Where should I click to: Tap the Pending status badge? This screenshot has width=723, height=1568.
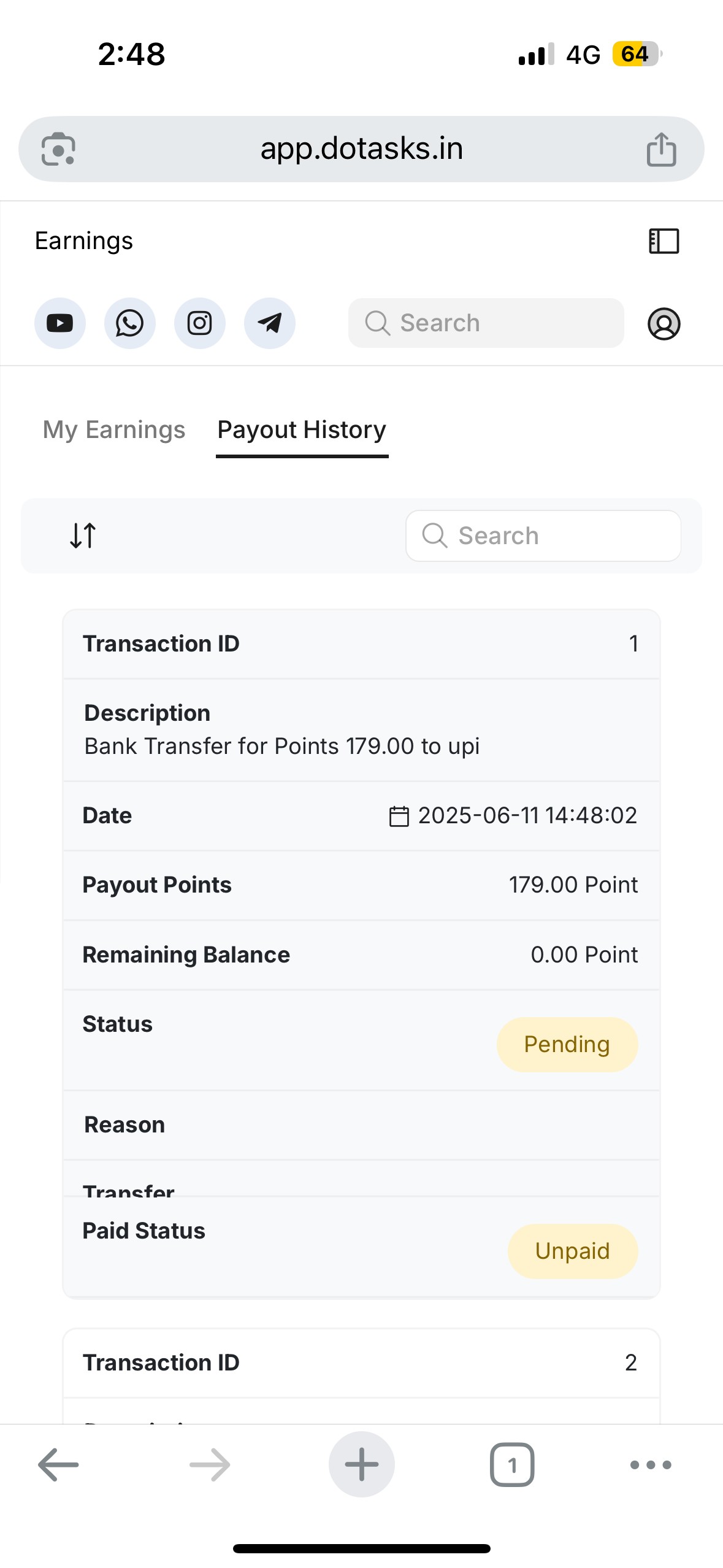point(567,1045)
